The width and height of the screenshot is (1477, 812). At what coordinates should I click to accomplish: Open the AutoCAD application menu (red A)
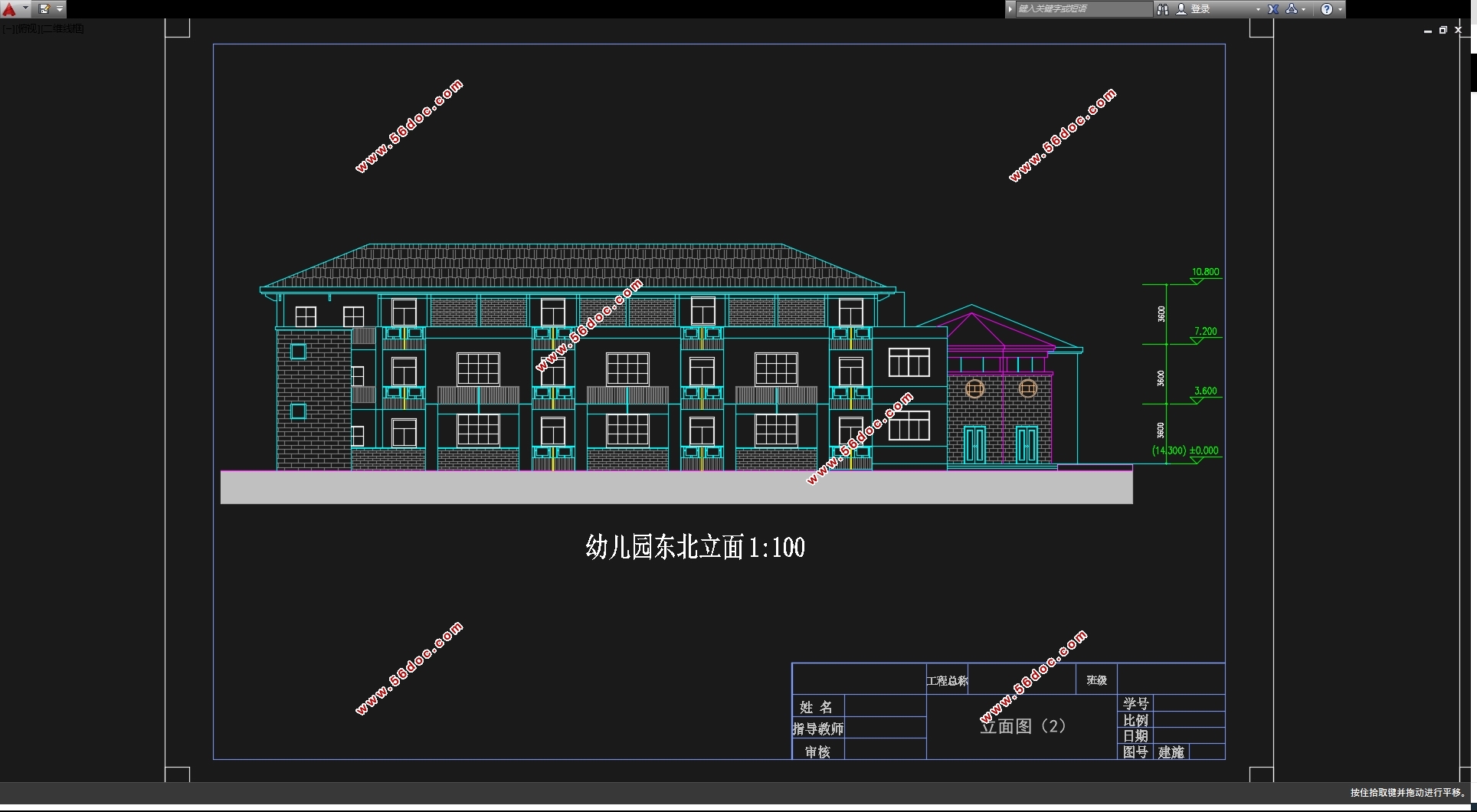(9, 9)
